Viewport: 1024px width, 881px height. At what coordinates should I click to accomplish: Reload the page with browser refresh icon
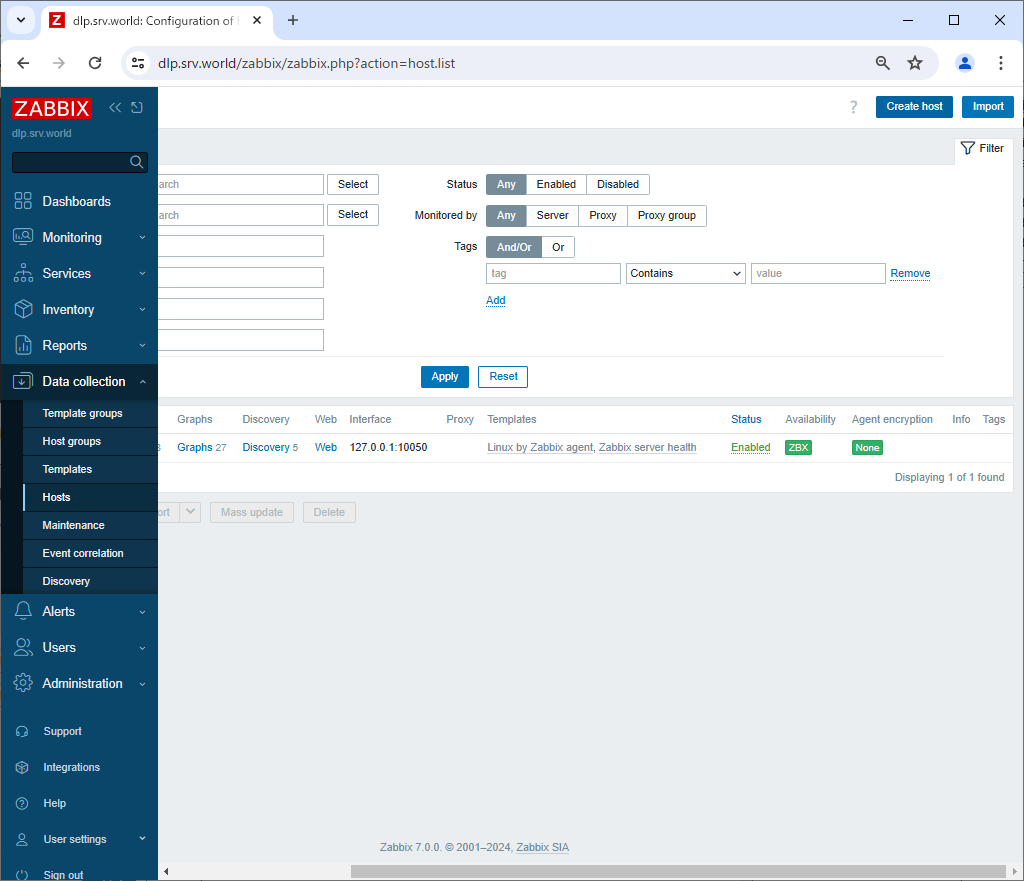95,63
